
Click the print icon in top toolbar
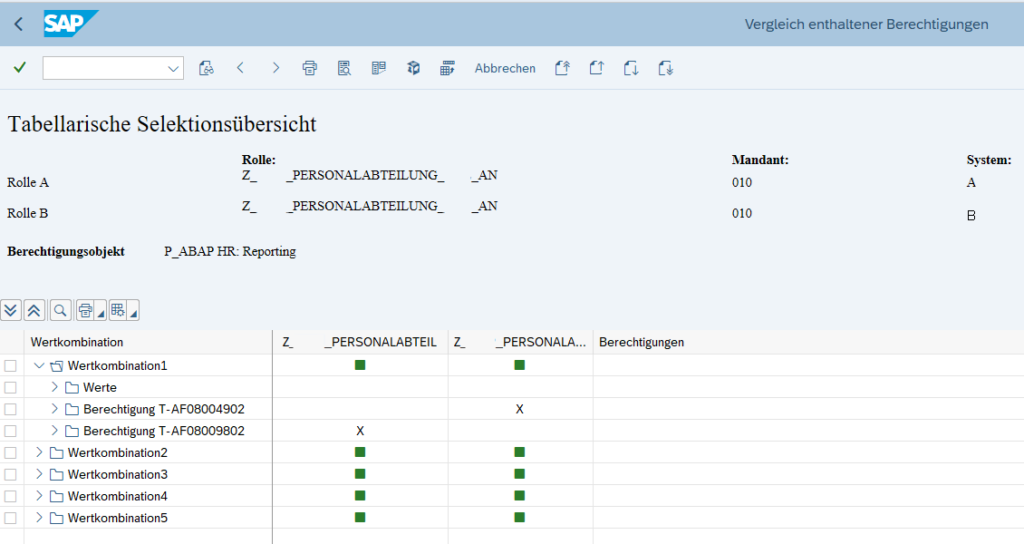coord(310,68)
